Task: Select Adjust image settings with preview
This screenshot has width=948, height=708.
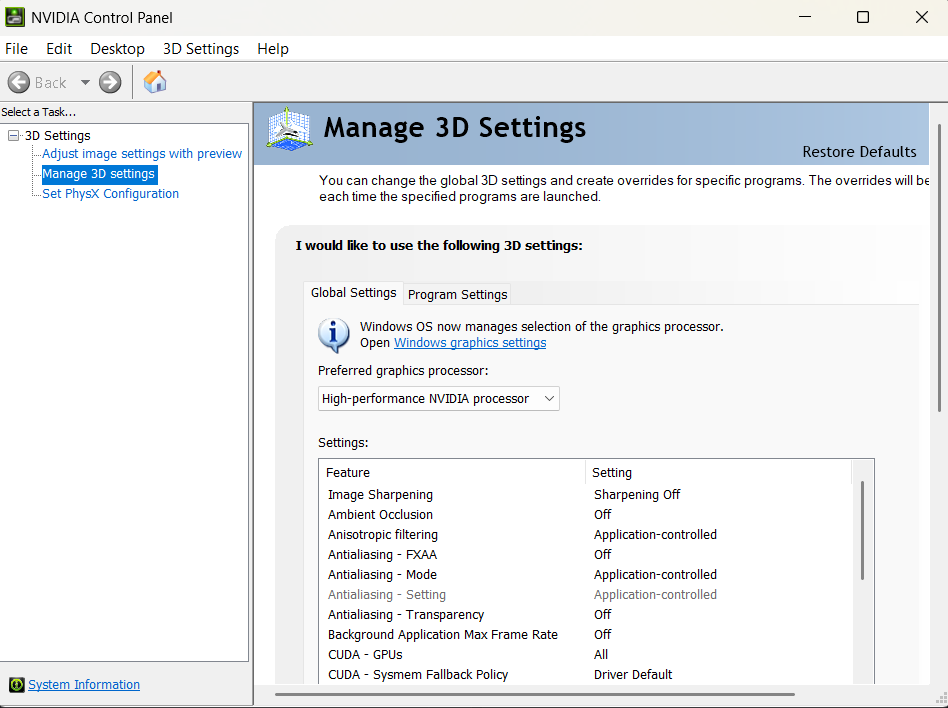Action: click(x=142, y=154)
